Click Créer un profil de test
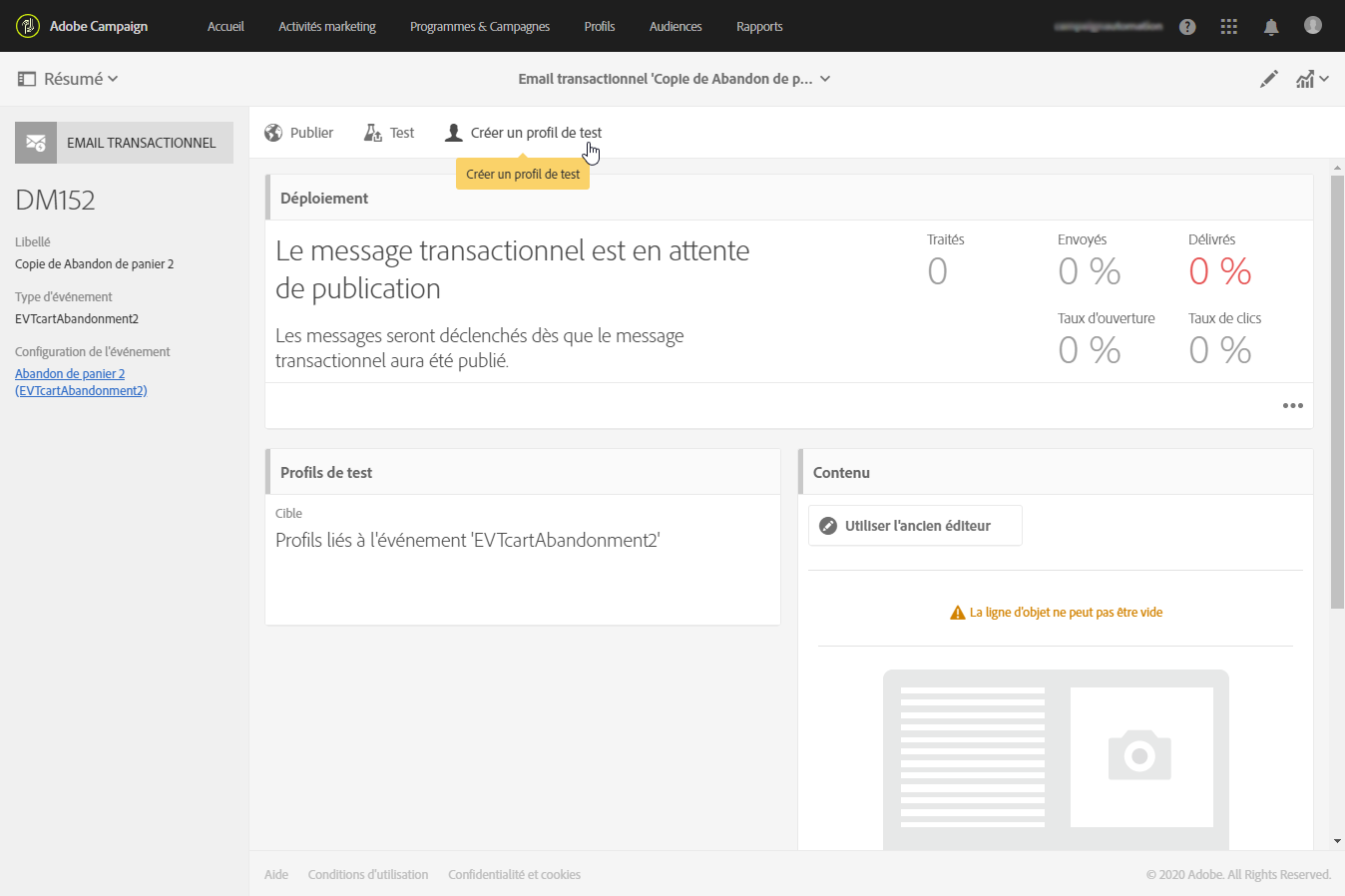Screen dimensions: 1345x896 click(x=524, y=133)
